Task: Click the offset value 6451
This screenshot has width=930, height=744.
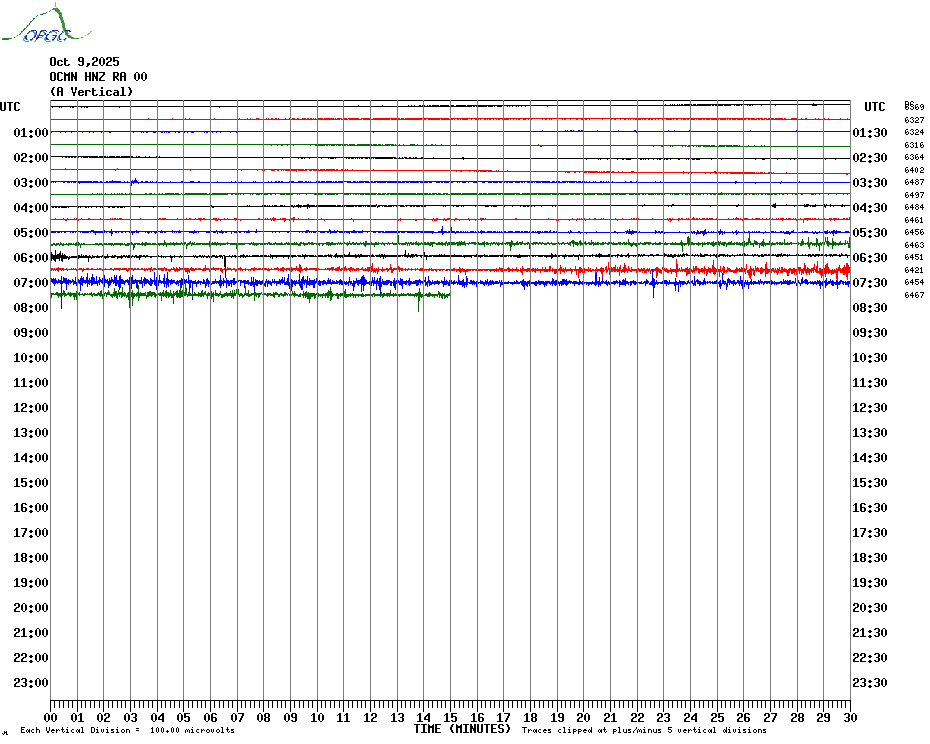Action: [x=914, y=257]
